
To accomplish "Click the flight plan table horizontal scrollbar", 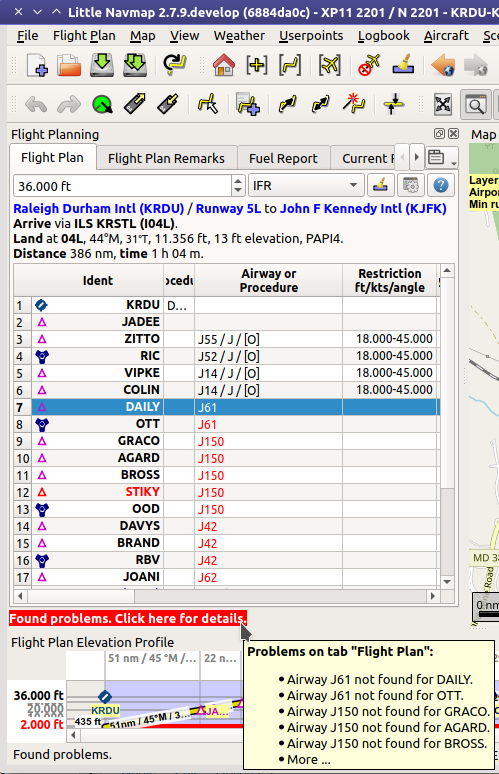I will coord(226,596).
